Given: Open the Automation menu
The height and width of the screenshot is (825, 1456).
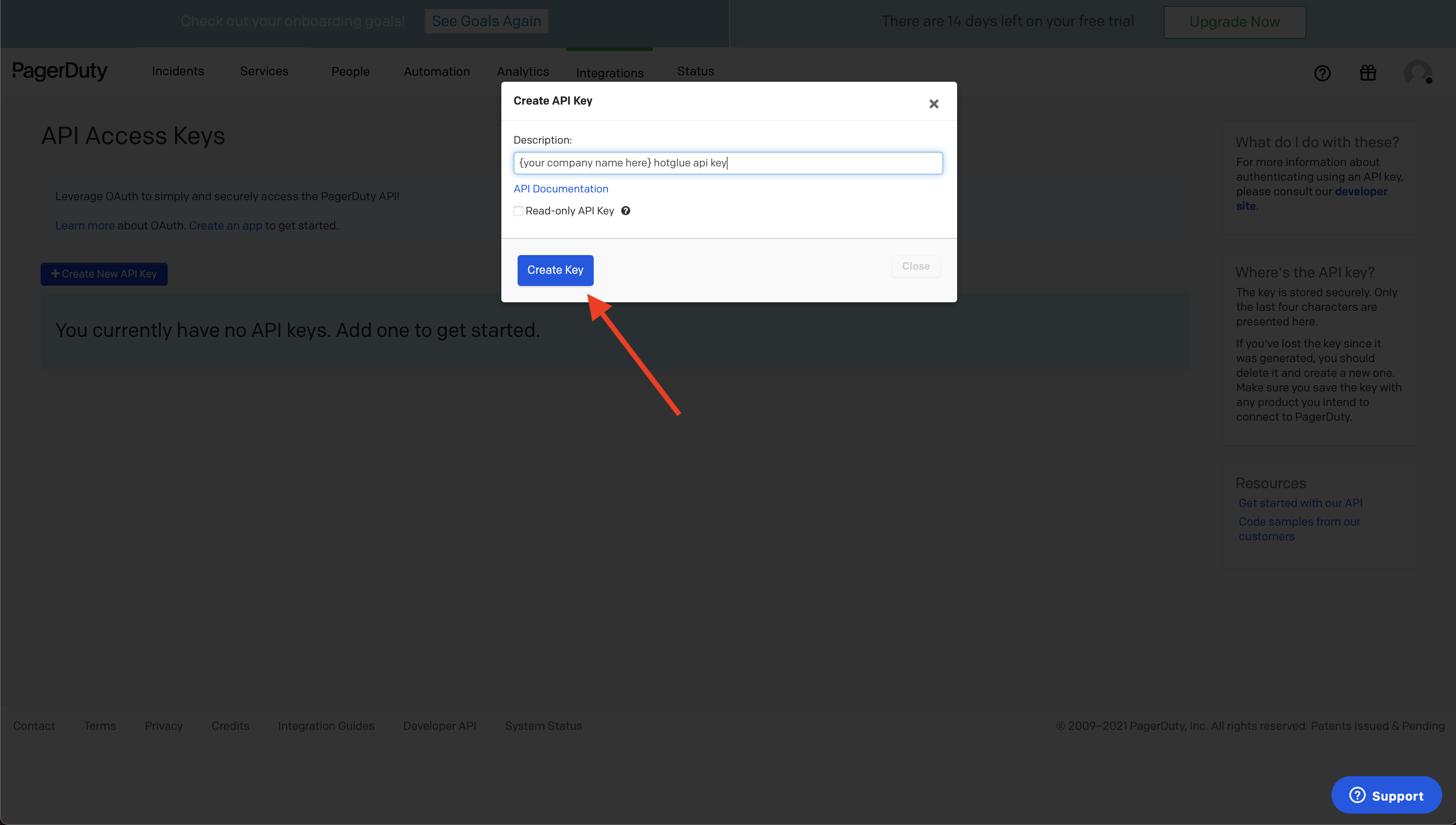Looking at the screenshot, I should coord(436,72).
